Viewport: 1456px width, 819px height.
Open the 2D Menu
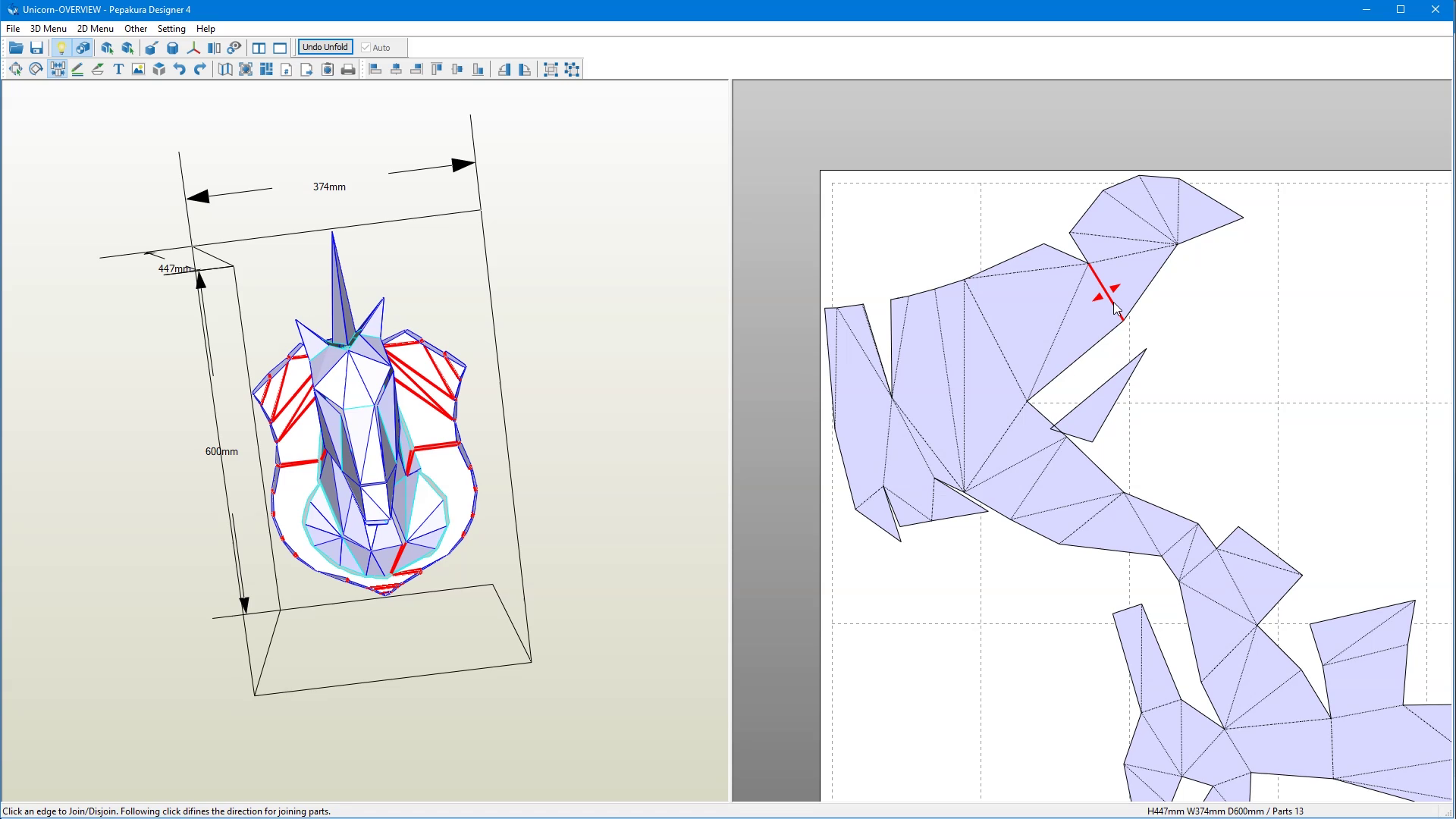[95, 28]
